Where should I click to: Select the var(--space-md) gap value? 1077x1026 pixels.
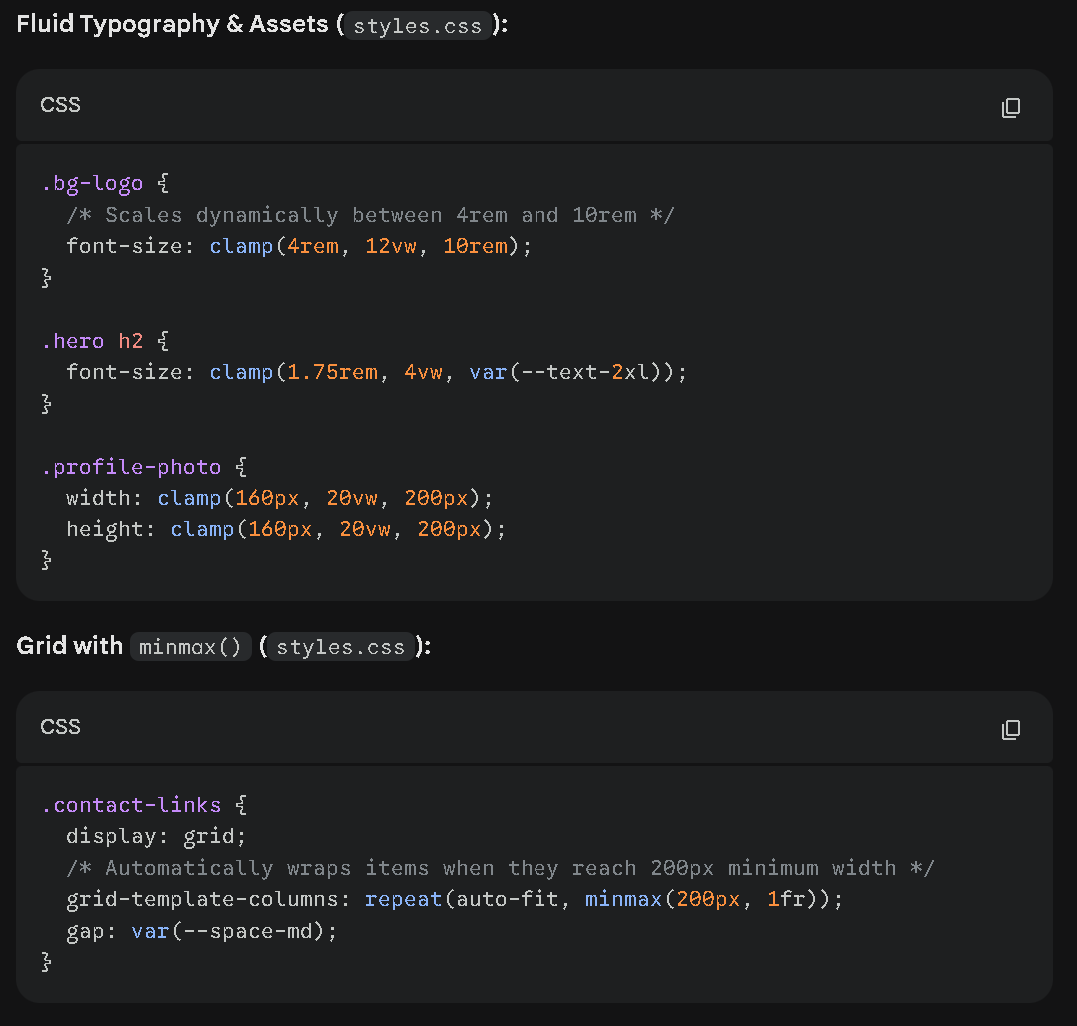point(228,930)
